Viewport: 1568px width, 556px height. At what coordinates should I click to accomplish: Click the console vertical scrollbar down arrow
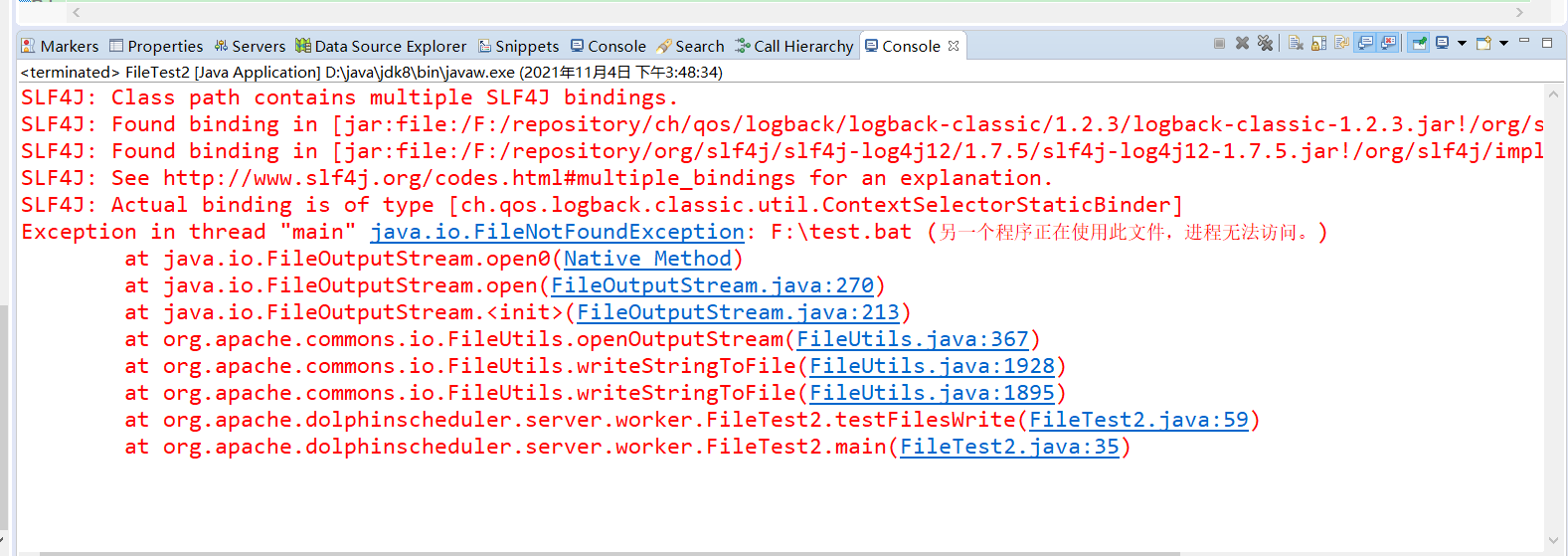1554,542
